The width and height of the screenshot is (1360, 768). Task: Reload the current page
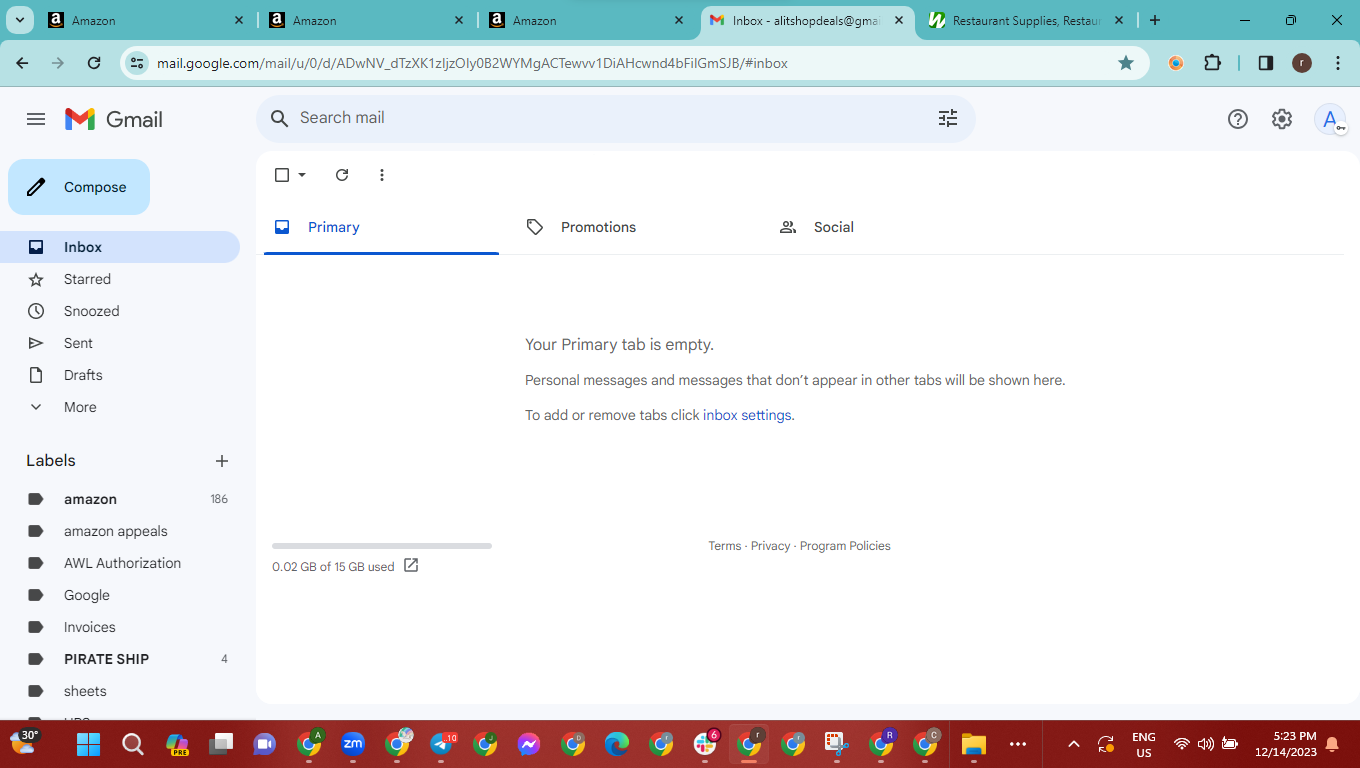(94, 63)
